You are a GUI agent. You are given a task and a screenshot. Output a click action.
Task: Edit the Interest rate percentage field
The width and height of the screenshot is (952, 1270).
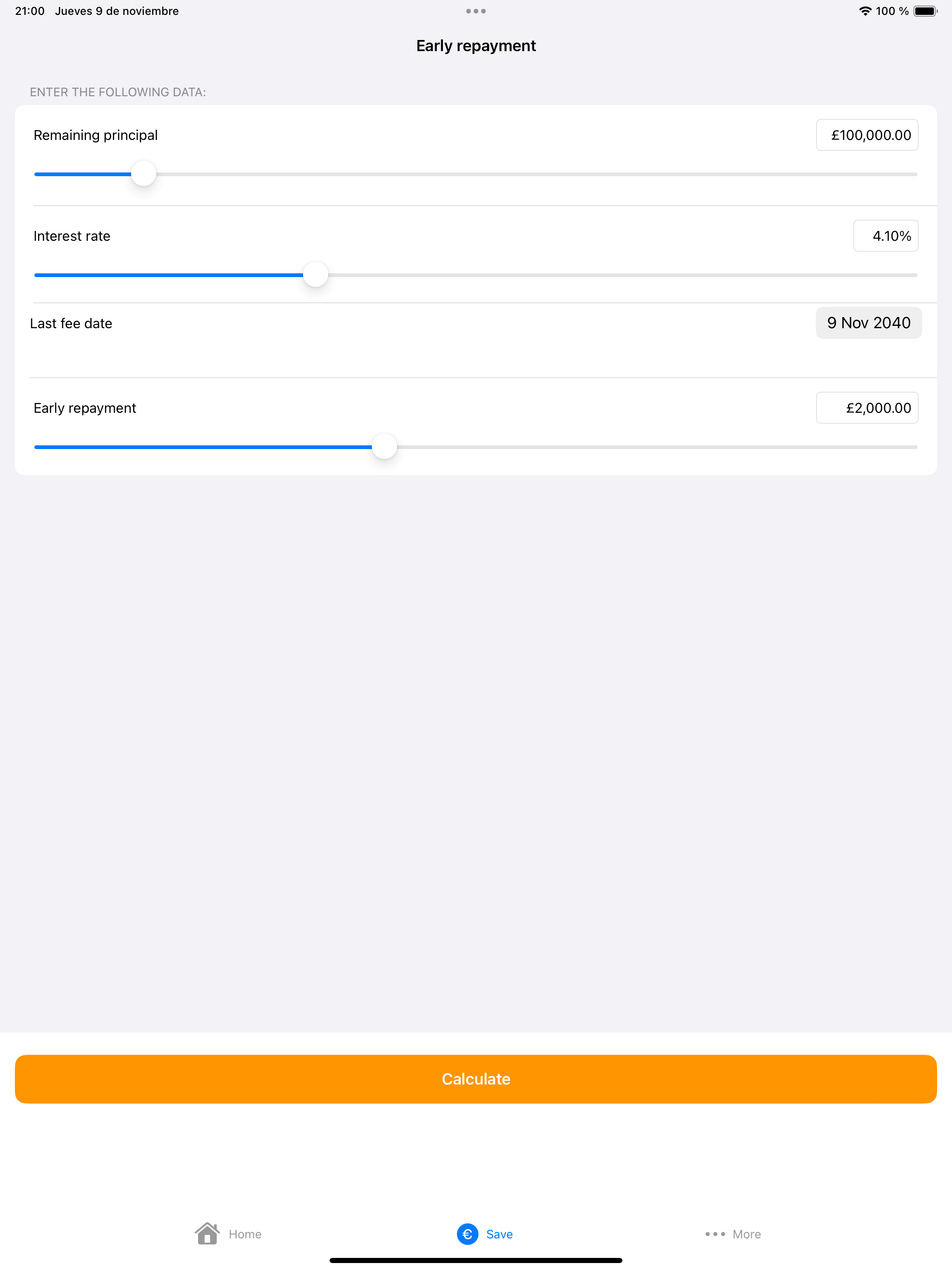pyautogui.click(x=886, y=236)
